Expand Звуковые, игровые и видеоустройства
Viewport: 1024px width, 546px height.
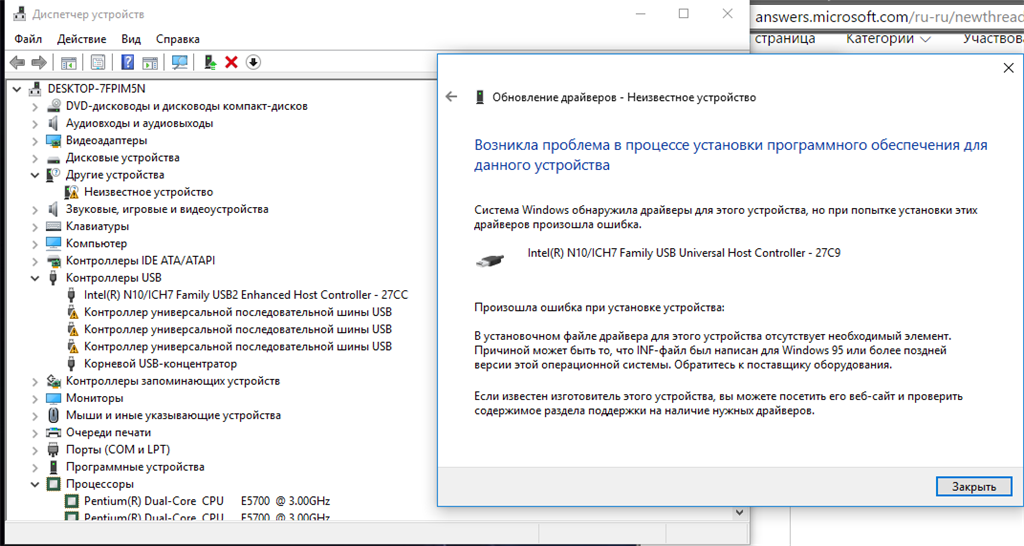coord(35,210)
